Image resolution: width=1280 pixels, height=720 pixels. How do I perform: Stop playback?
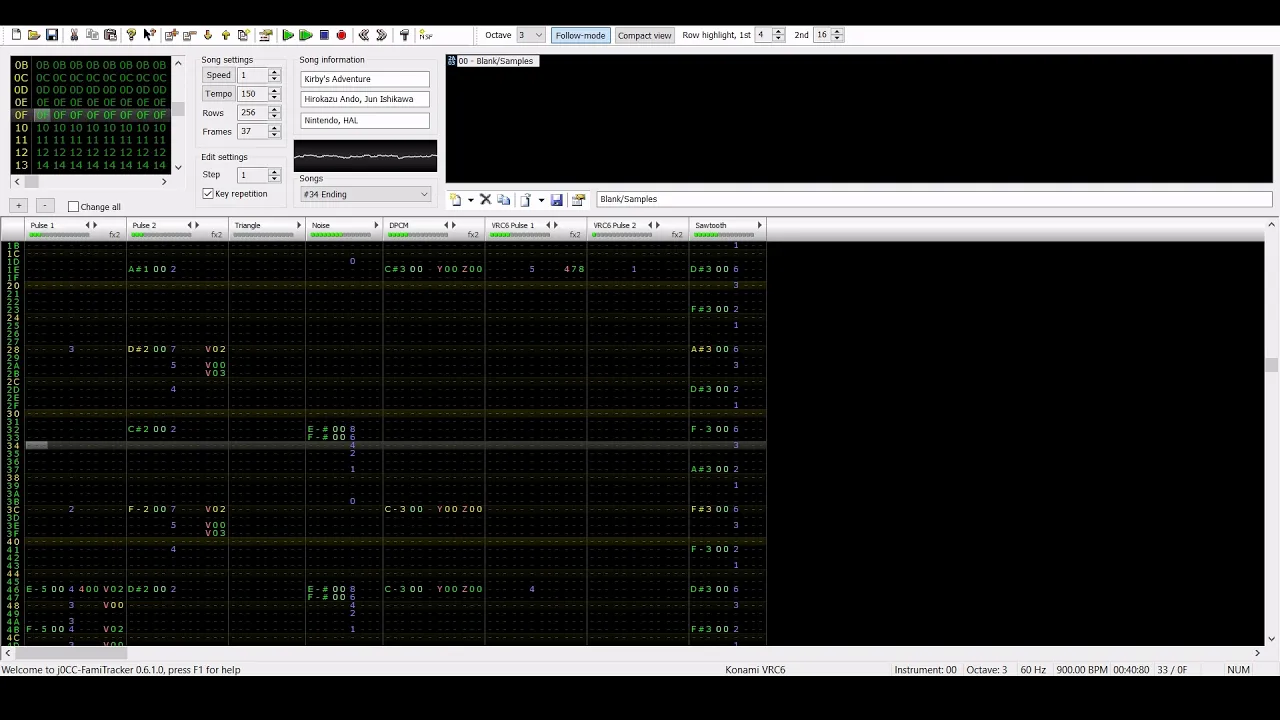[324, 35]
